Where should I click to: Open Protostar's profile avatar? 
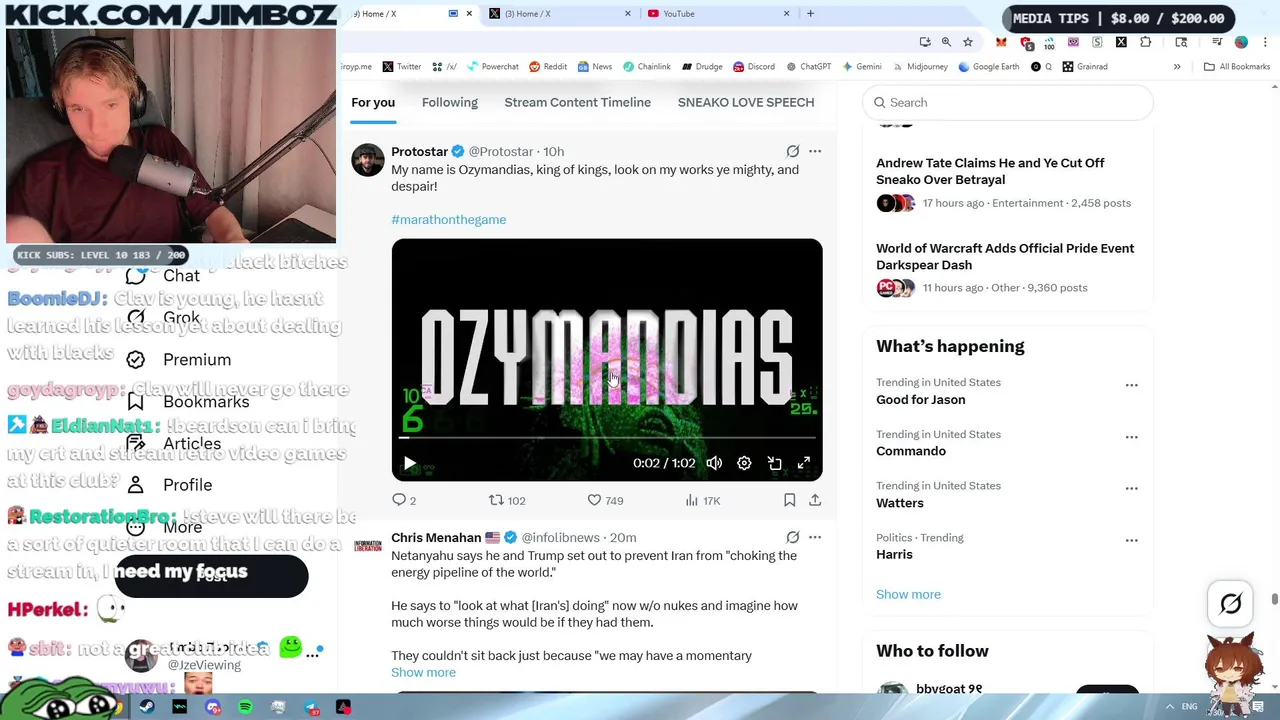368,160
